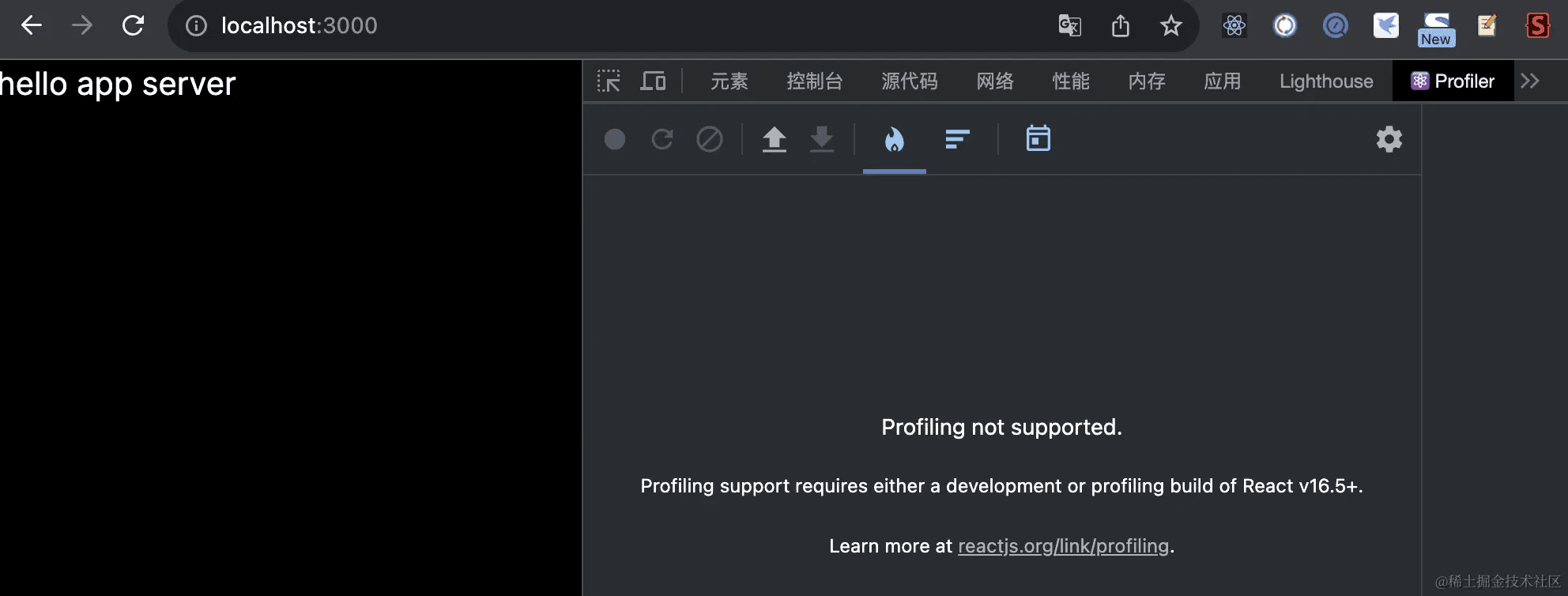Open the 性能 tab
The width and height of the screenshot is (1568, 596).
tap(1071, 81)
